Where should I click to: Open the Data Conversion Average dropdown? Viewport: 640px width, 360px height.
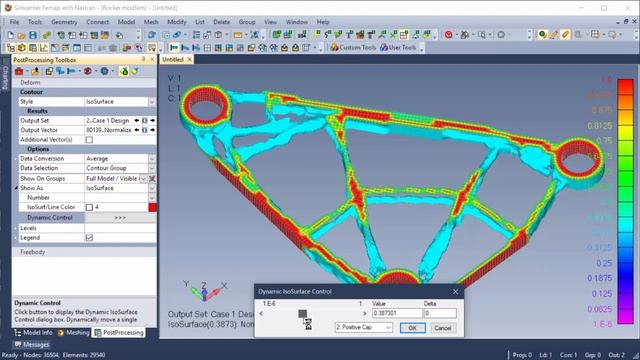click(x=152, y=159)
